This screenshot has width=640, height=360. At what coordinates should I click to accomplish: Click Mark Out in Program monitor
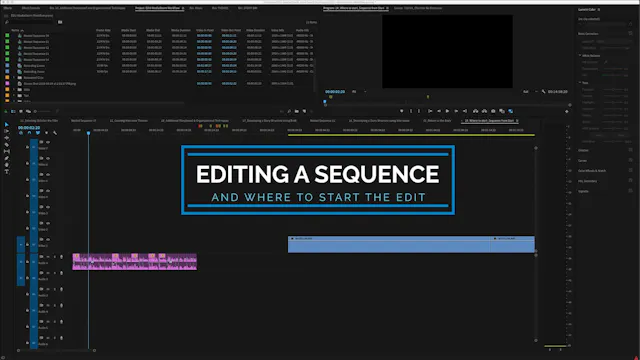coord(419,111)
